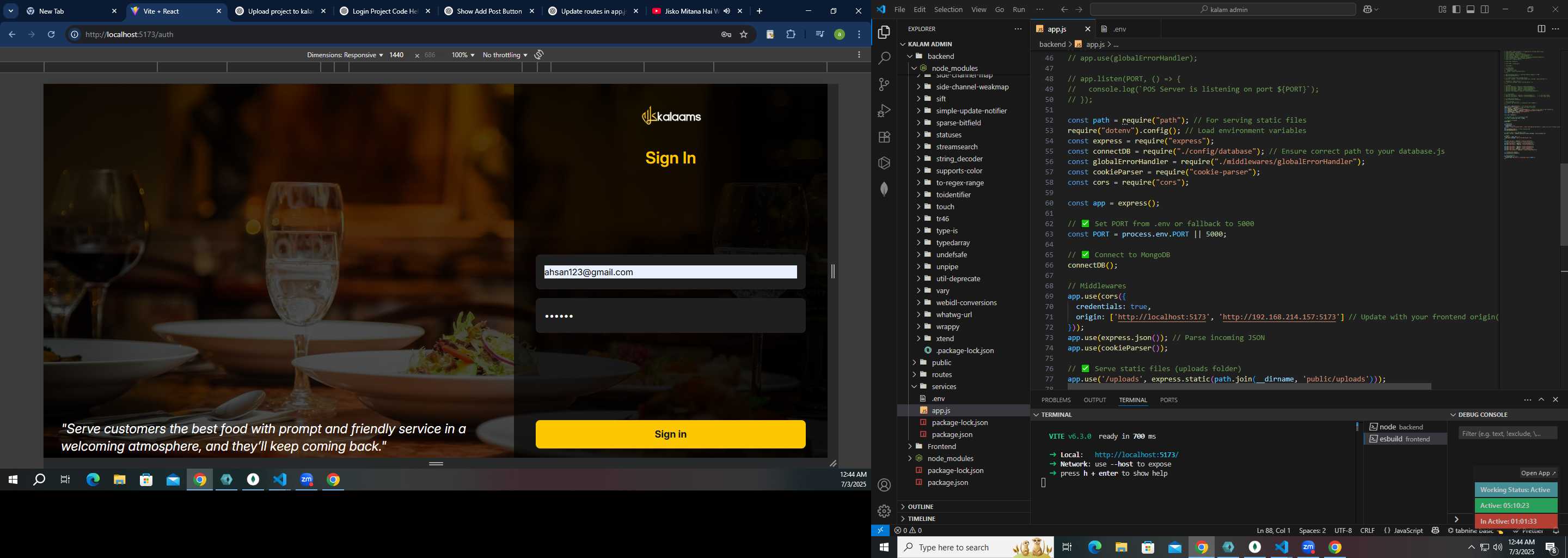Image resolution: width=1568 pixels, height=558 pixels.
Task: Toggle the Primary Side Bar in VS Code
Action: click(x=1456, y=9)
